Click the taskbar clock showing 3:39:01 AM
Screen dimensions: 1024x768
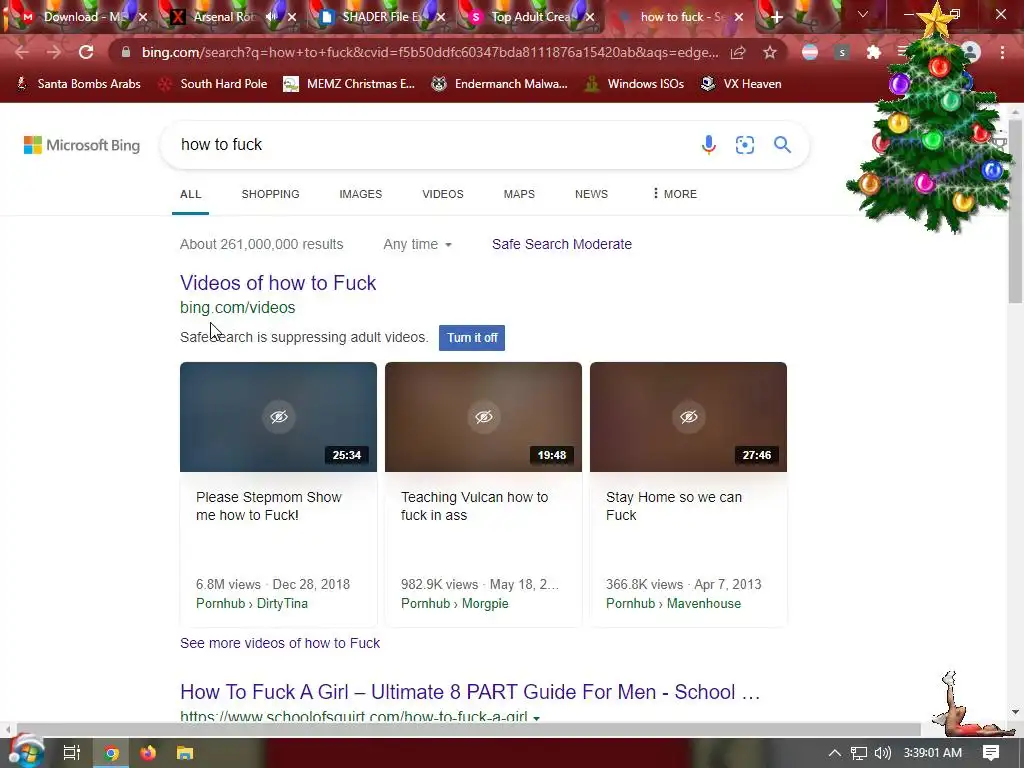click(933, 753)
